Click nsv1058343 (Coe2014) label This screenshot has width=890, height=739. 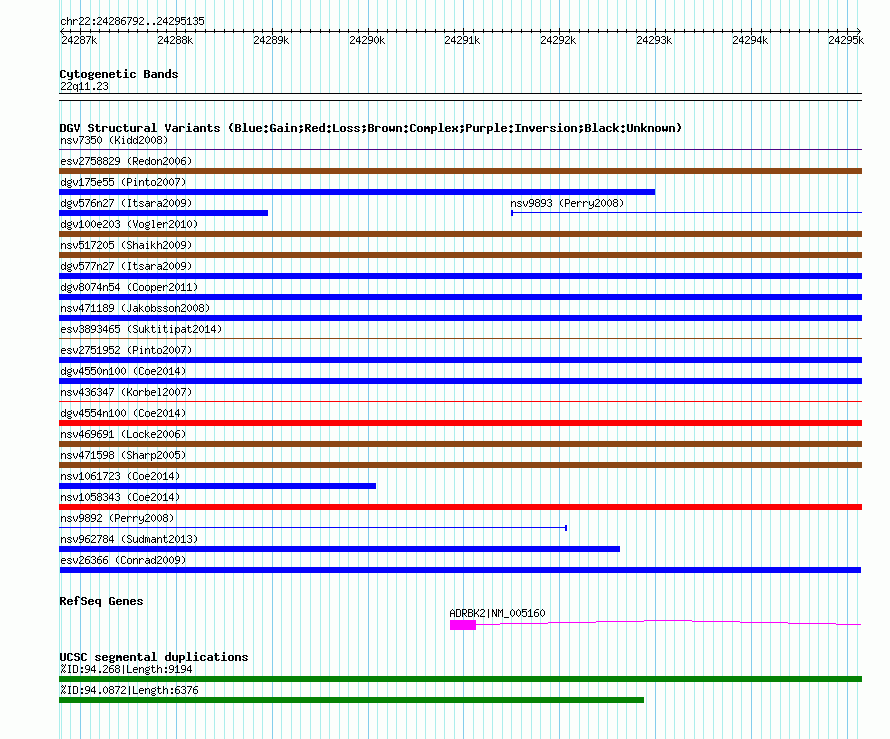120,497
